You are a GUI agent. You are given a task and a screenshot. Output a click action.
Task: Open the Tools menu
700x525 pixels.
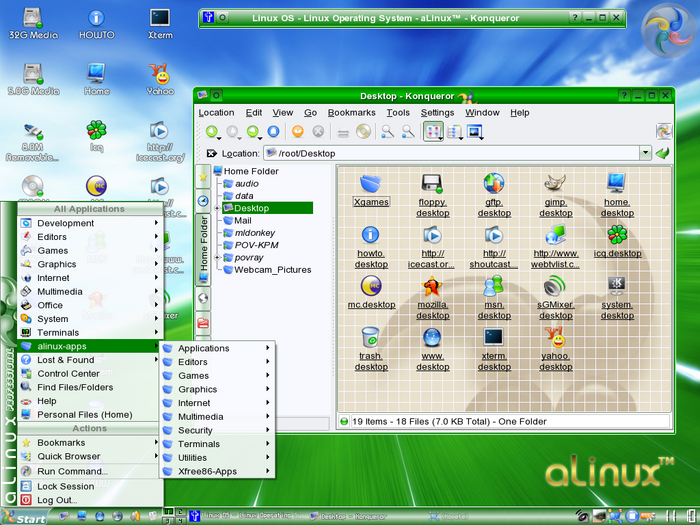click(x=398, y=112)
